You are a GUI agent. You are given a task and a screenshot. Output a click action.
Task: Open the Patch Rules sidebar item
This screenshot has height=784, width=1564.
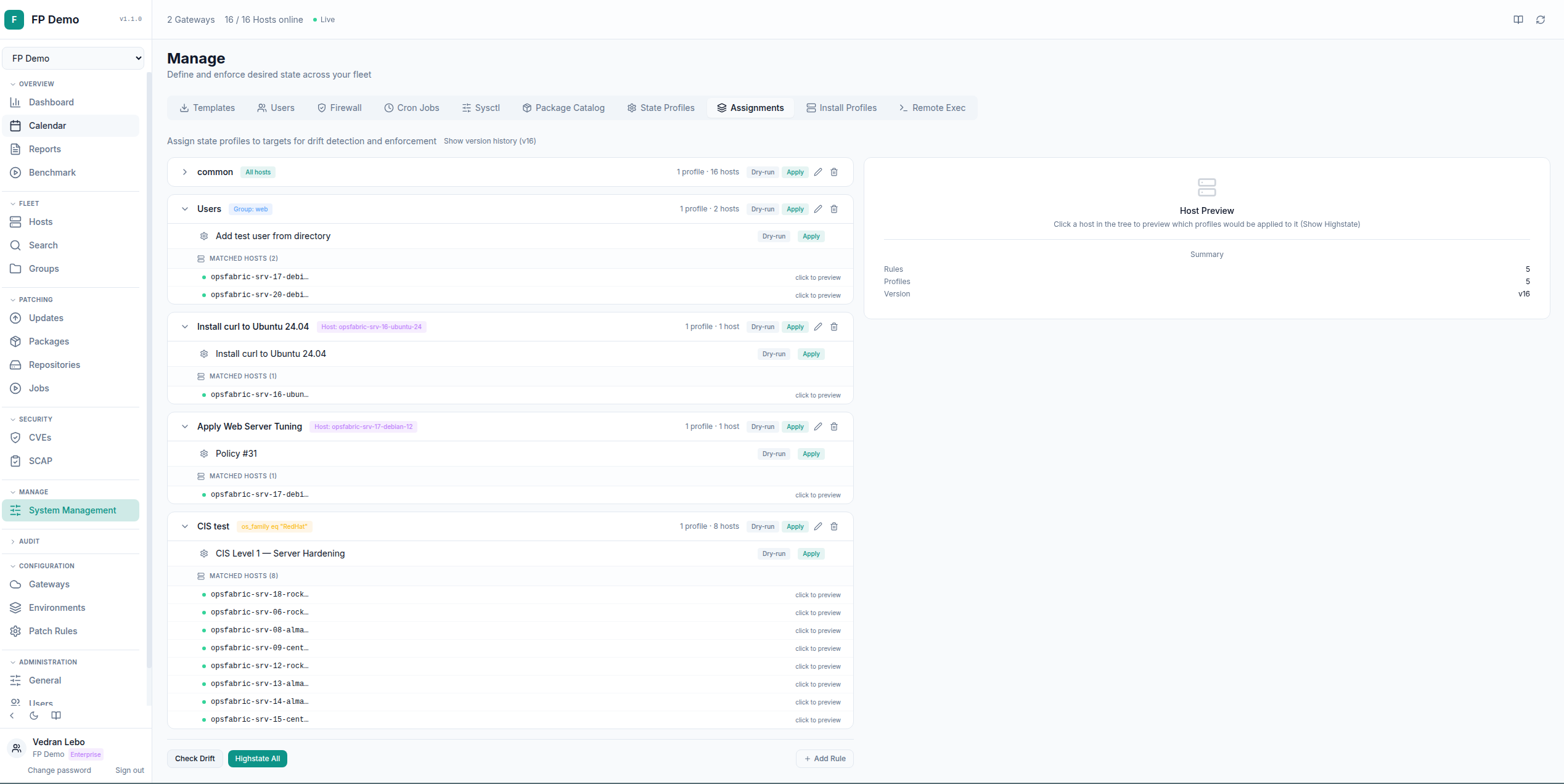click(x=52, y=631)
